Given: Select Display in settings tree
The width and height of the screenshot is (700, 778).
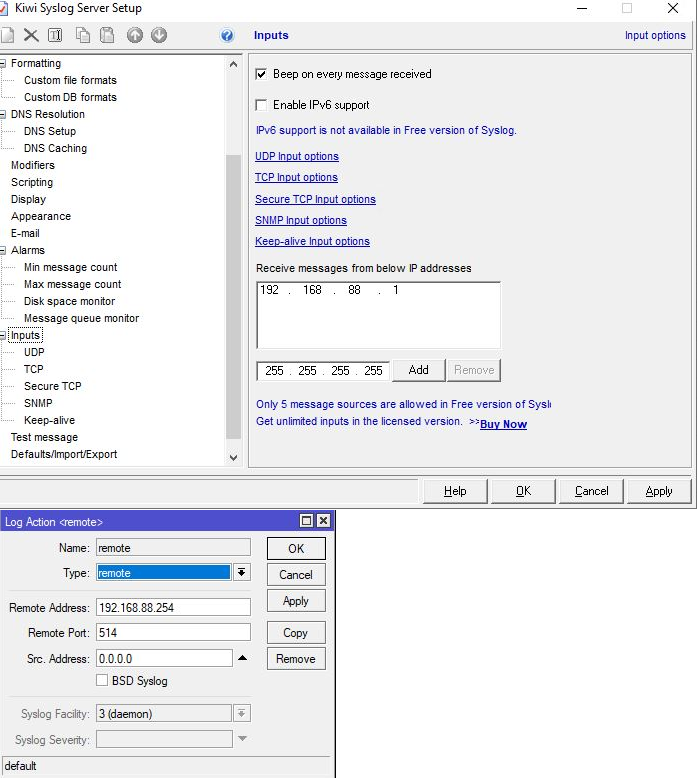Looking at the screenshot, I should 28,199.
